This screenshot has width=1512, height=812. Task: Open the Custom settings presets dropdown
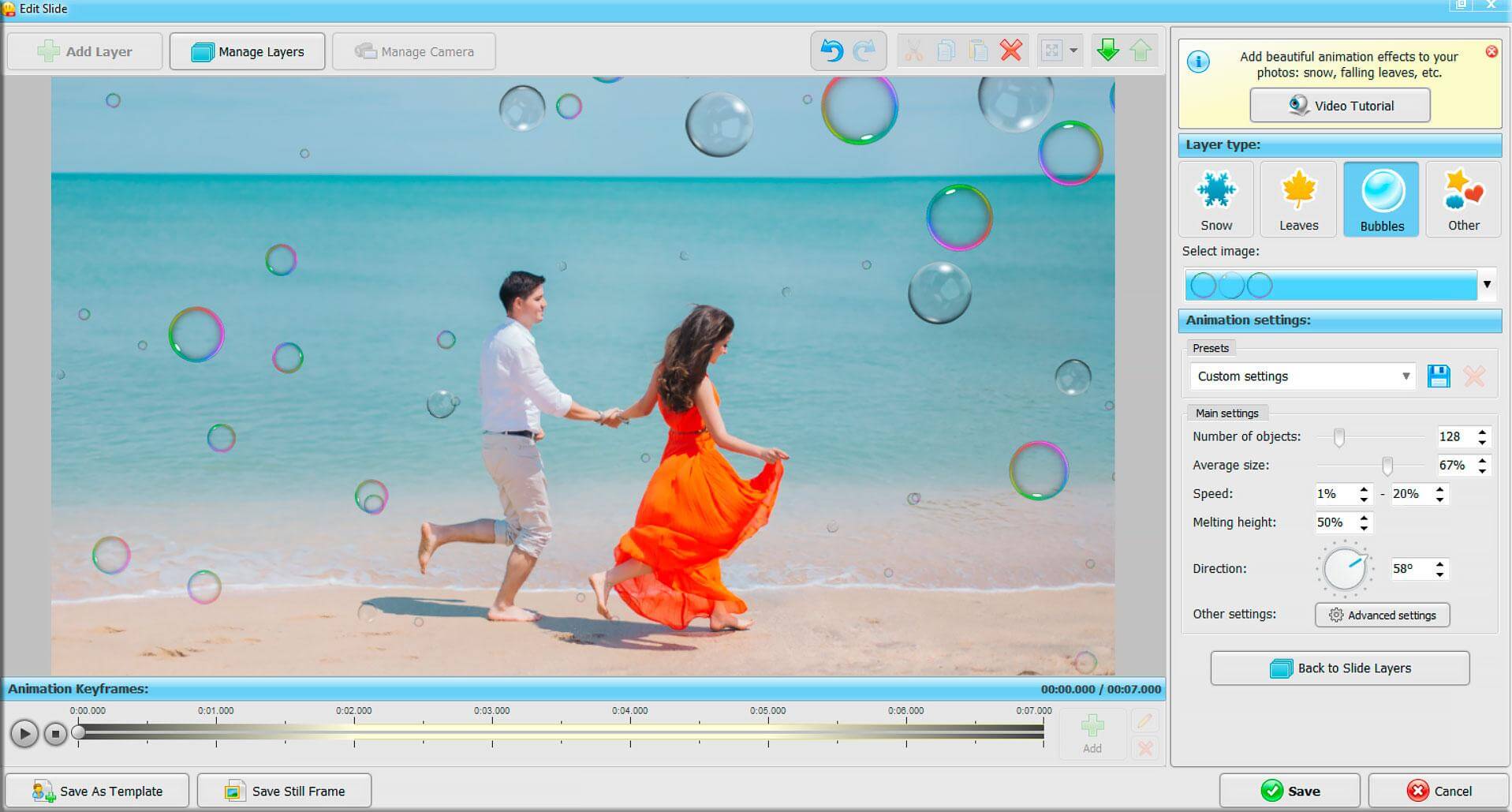point(1408,376)
